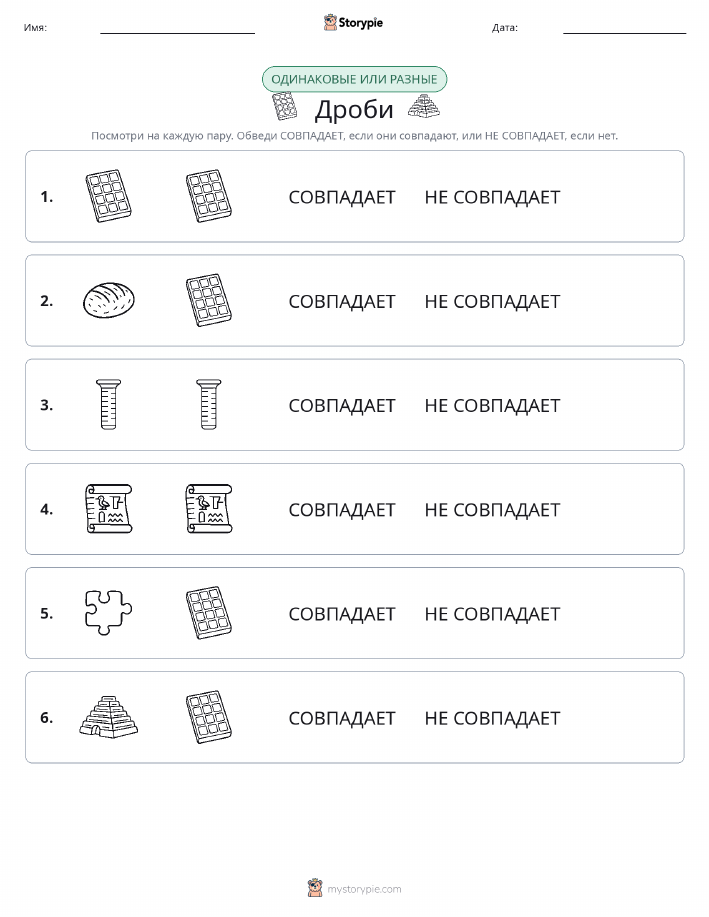
Task: Click the chocolate bar beside the Дроби title
Action: tap(284, 106)
